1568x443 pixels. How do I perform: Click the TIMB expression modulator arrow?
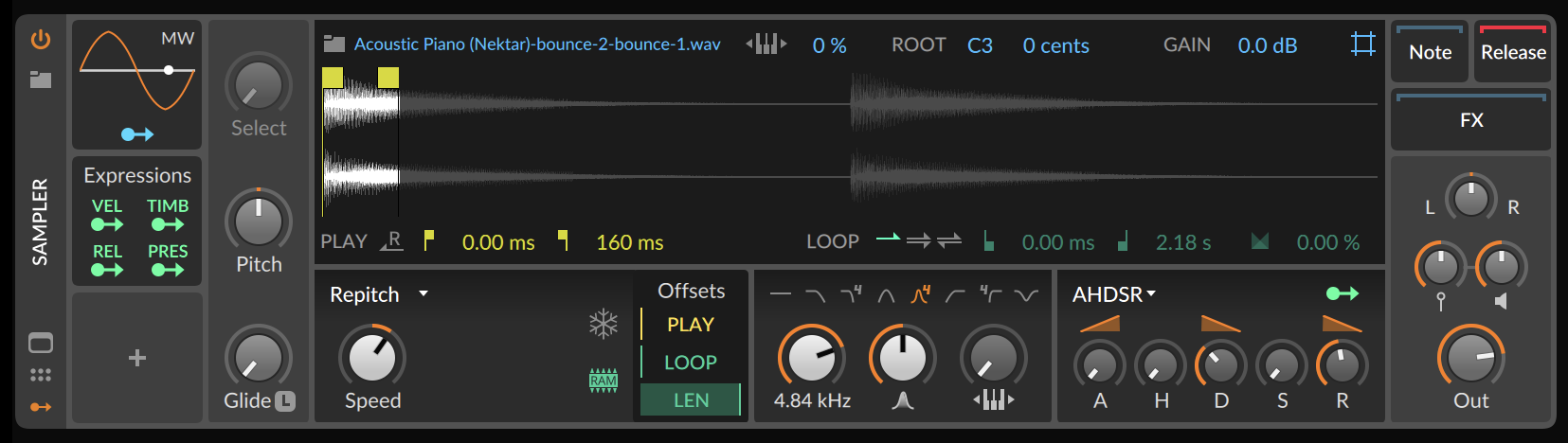[168, 224]
